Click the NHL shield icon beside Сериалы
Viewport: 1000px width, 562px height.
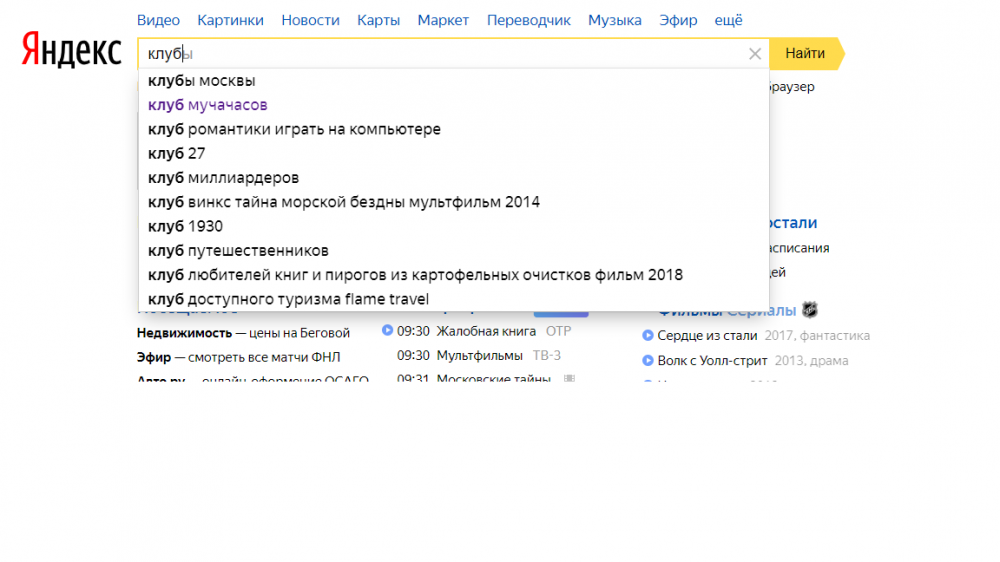[810, 310]
